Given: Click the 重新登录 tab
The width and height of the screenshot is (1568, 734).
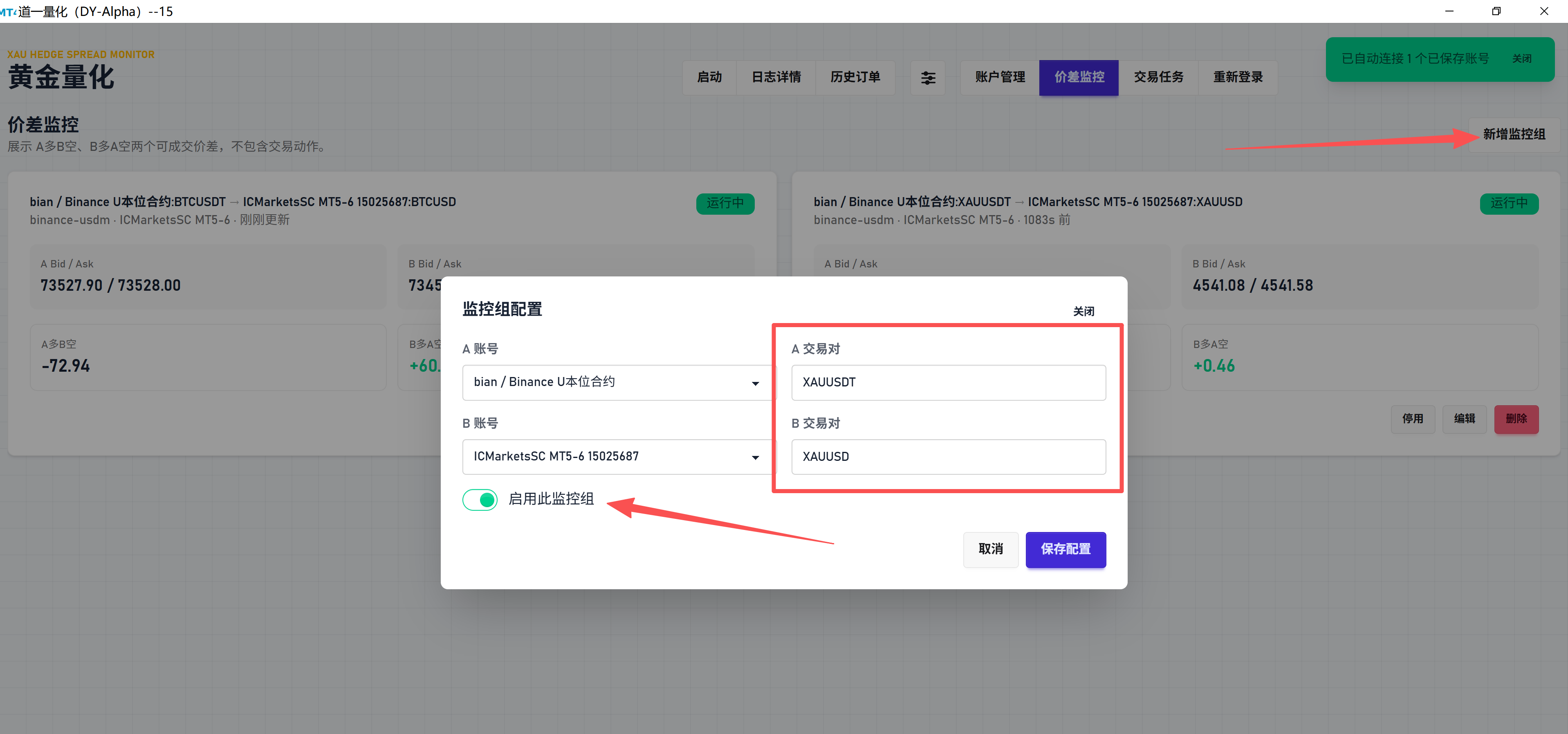Looking at the screenshot, I should 1238,77.
